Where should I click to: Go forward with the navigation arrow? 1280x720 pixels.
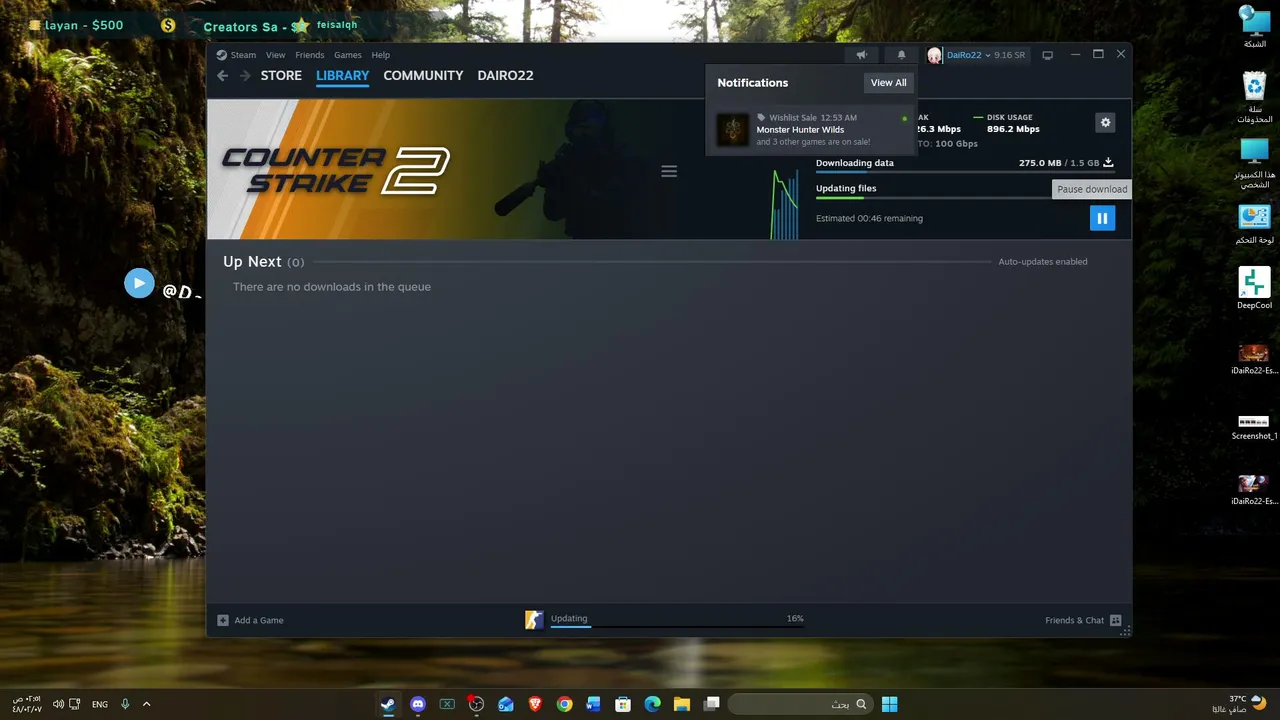click(x=245, y=76)
